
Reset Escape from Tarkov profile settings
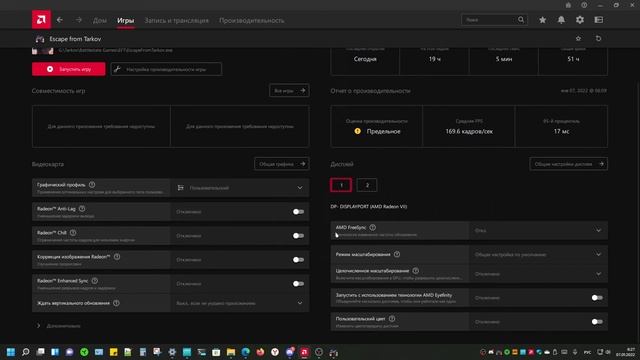[598, 38]
